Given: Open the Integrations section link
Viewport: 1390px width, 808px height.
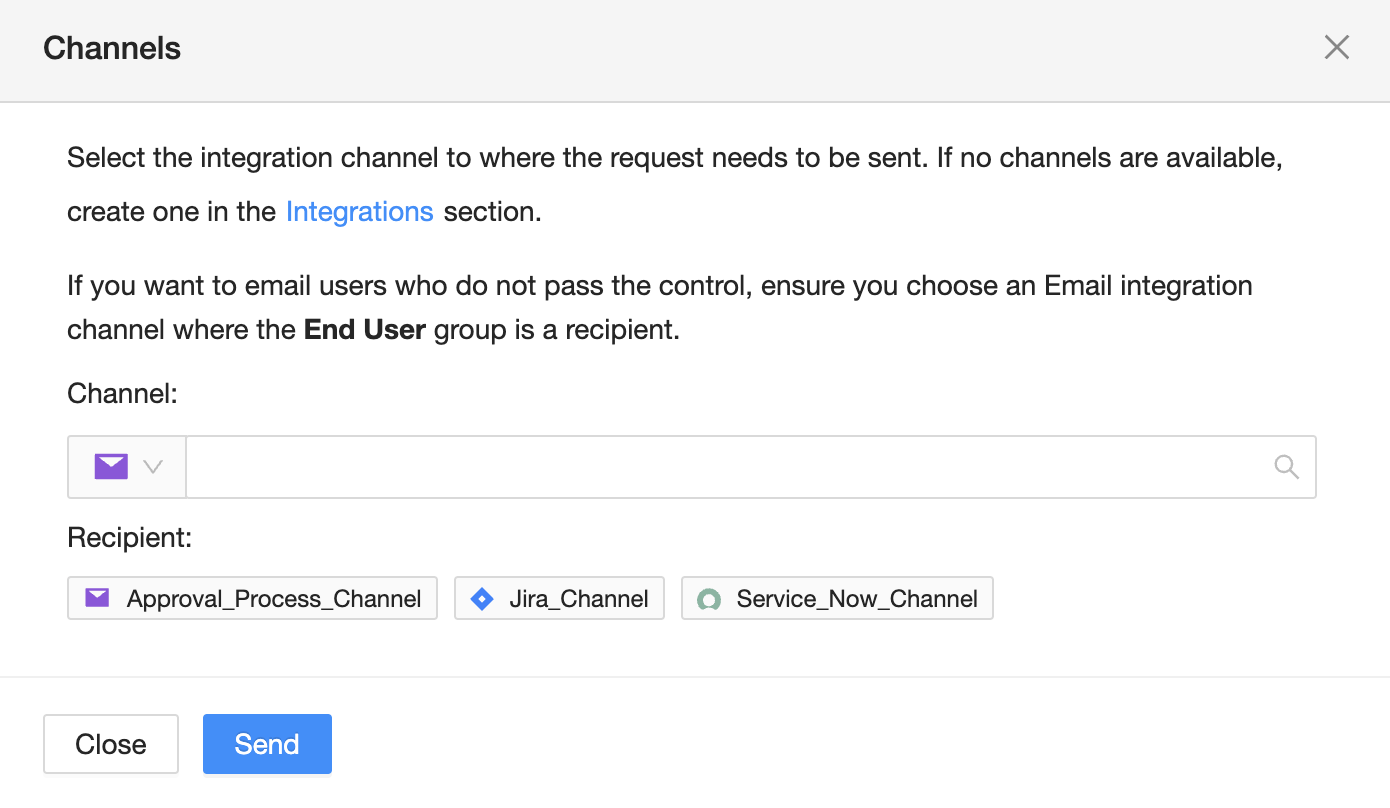Looking at the screenshot, I should coord(359,212).
